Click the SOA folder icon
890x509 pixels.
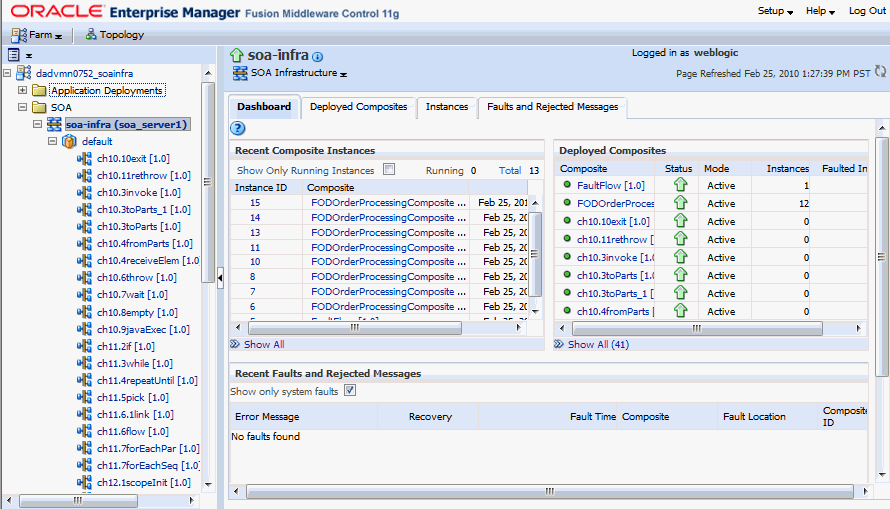[39, 107]
